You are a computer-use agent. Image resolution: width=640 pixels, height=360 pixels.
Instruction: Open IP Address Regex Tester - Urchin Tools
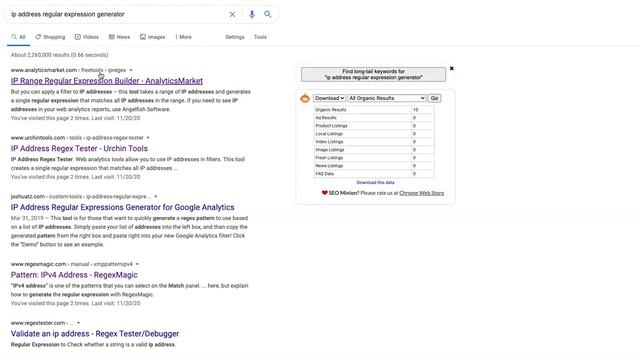[79, 149]
